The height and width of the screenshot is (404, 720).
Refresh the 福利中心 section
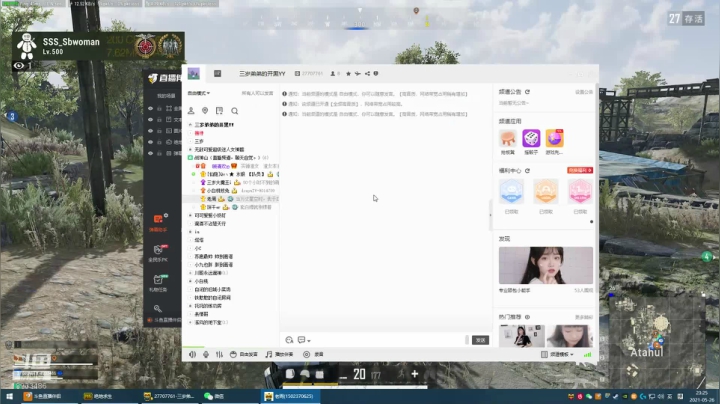(x=527, y=170)
